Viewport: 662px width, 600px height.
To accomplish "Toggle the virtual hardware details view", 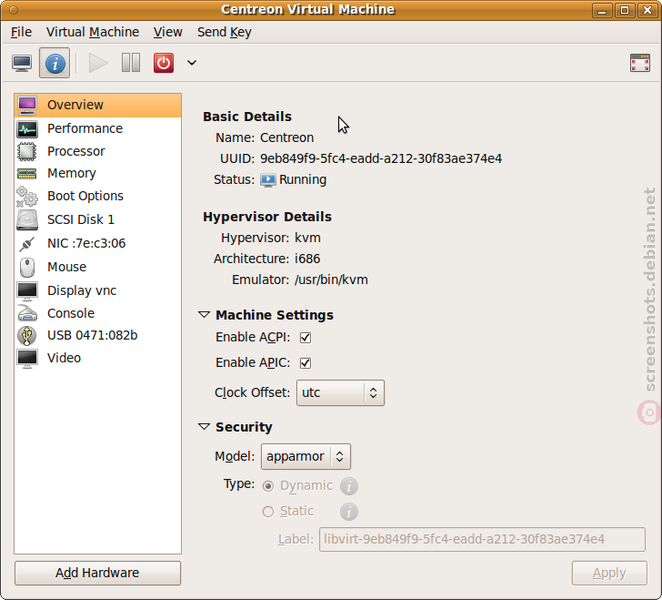I will coord(55,63).
